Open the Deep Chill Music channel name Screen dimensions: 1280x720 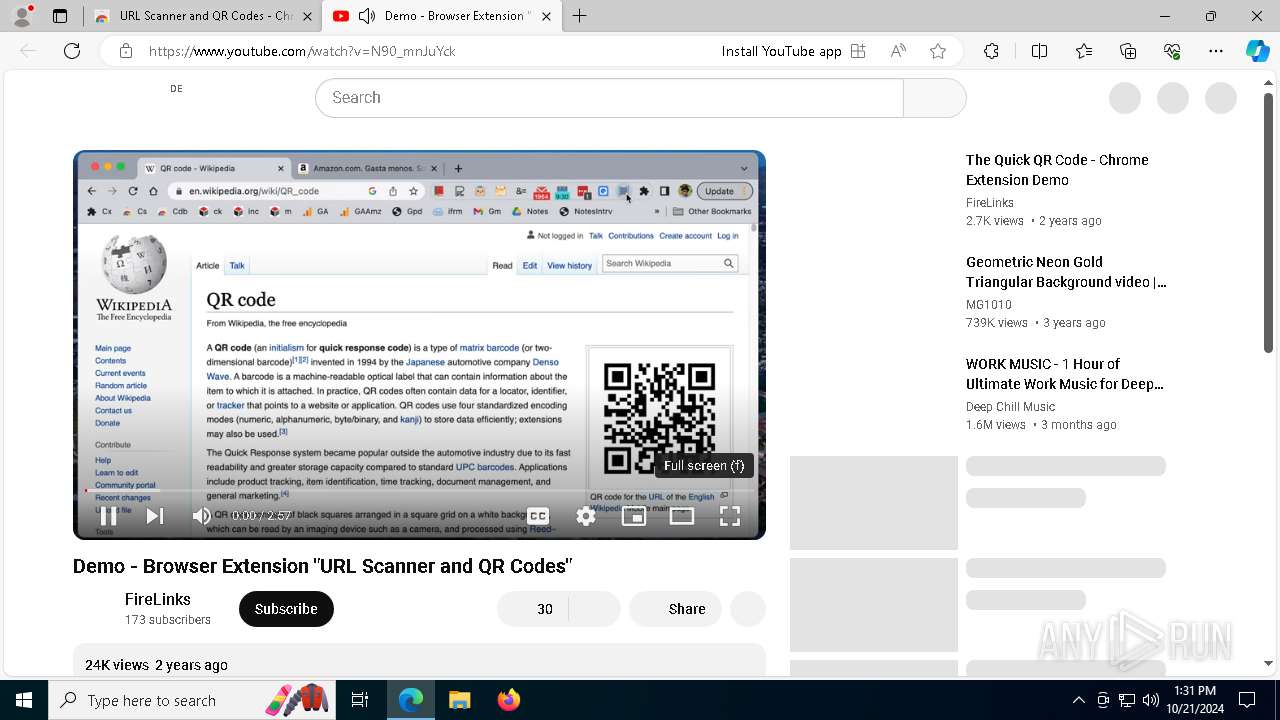(x=1010, y=407)
